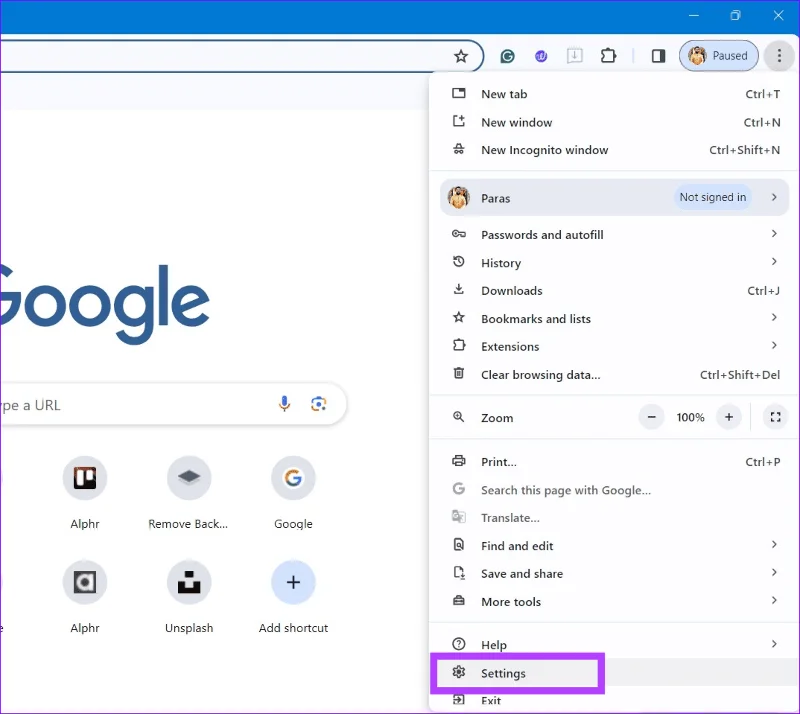
Task: Open the History menu item
Action: pos(614,263)
